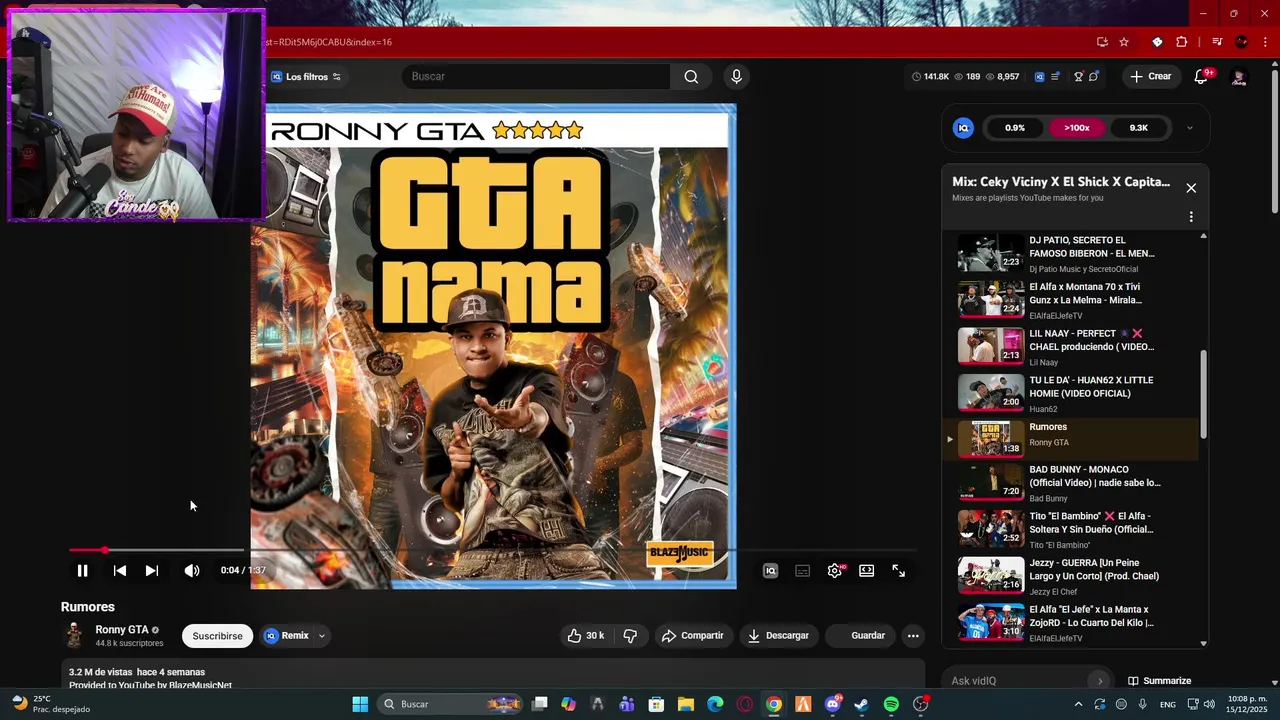Screen dimensions: 1280x720
Task: Bookmark page with the star icon
Action: coord(1124,42)
